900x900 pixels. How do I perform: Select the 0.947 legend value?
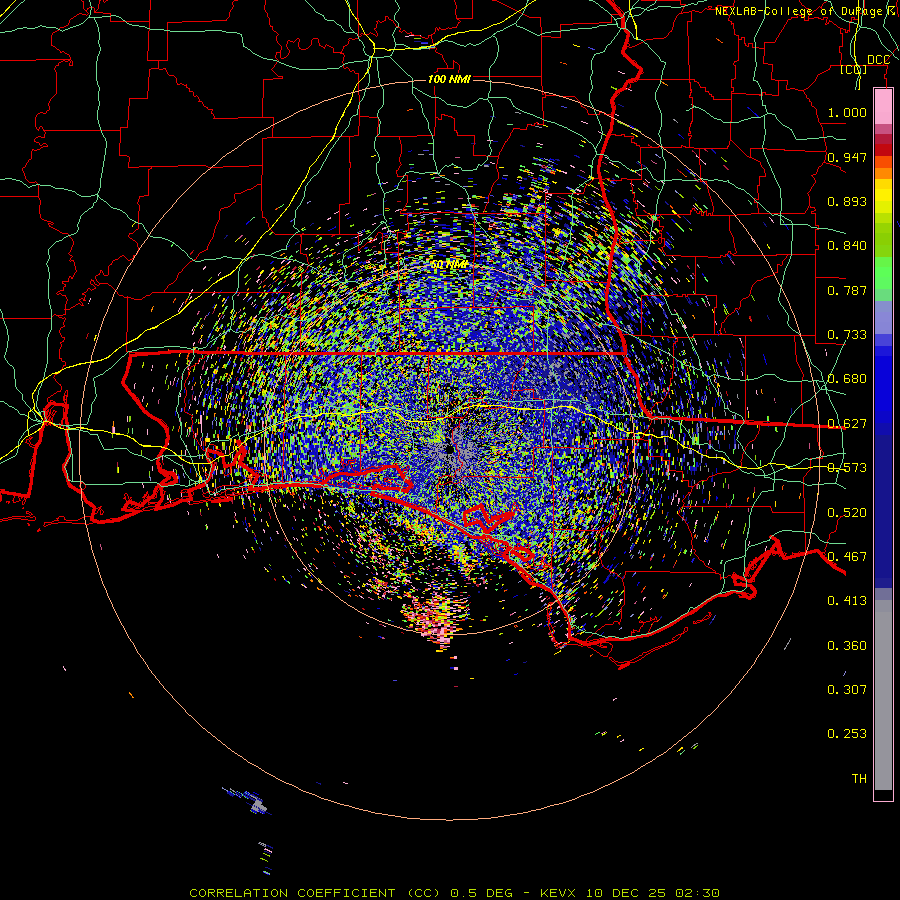847,157
